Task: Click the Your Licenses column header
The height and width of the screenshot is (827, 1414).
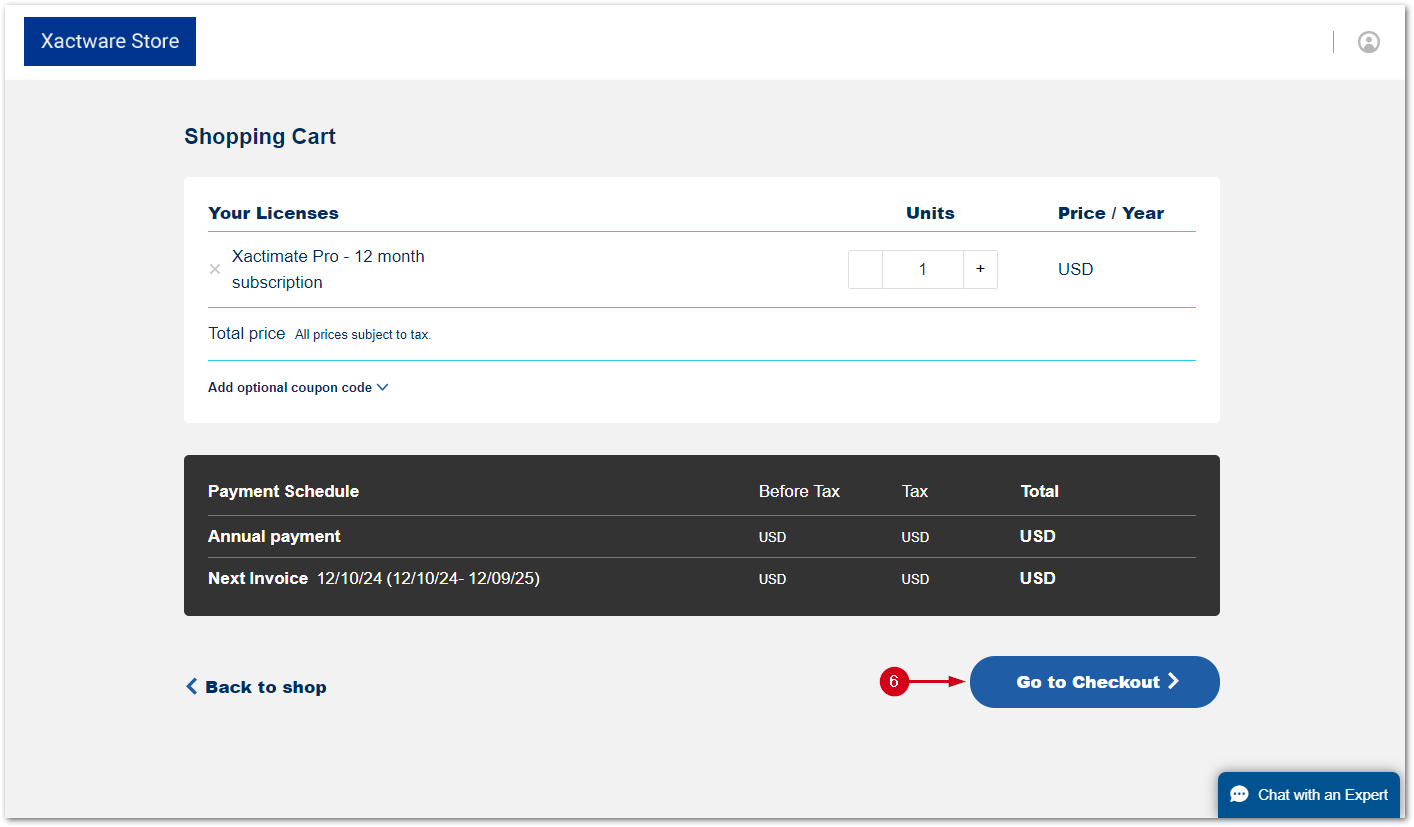Action: tap(273, 213)
